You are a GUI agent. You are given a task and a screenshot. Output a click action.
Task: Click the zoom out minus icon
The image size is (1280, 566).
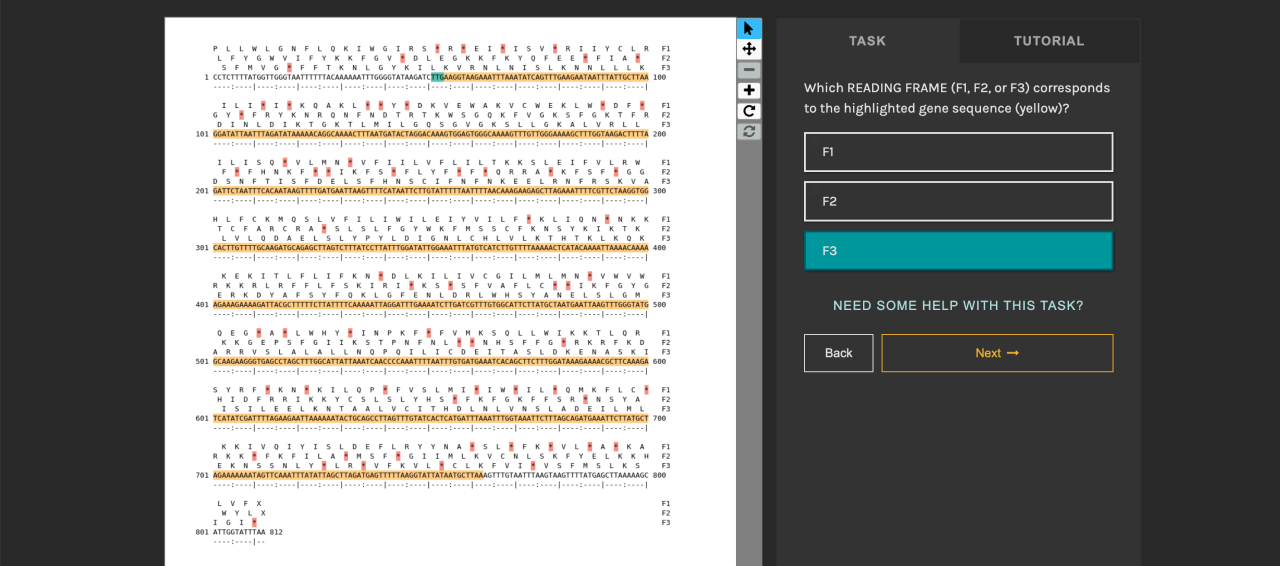749,70
